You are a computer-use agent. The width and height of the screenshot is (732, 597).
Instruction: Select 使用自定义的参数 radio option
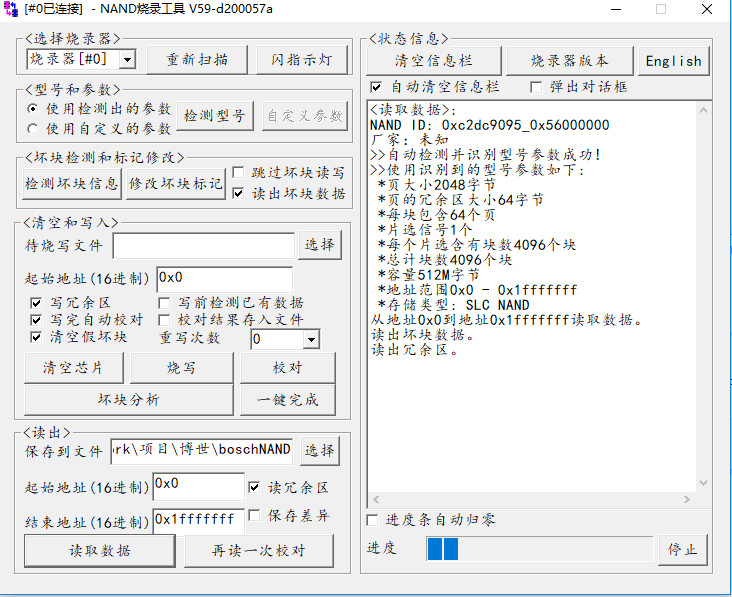click(34, 128)
